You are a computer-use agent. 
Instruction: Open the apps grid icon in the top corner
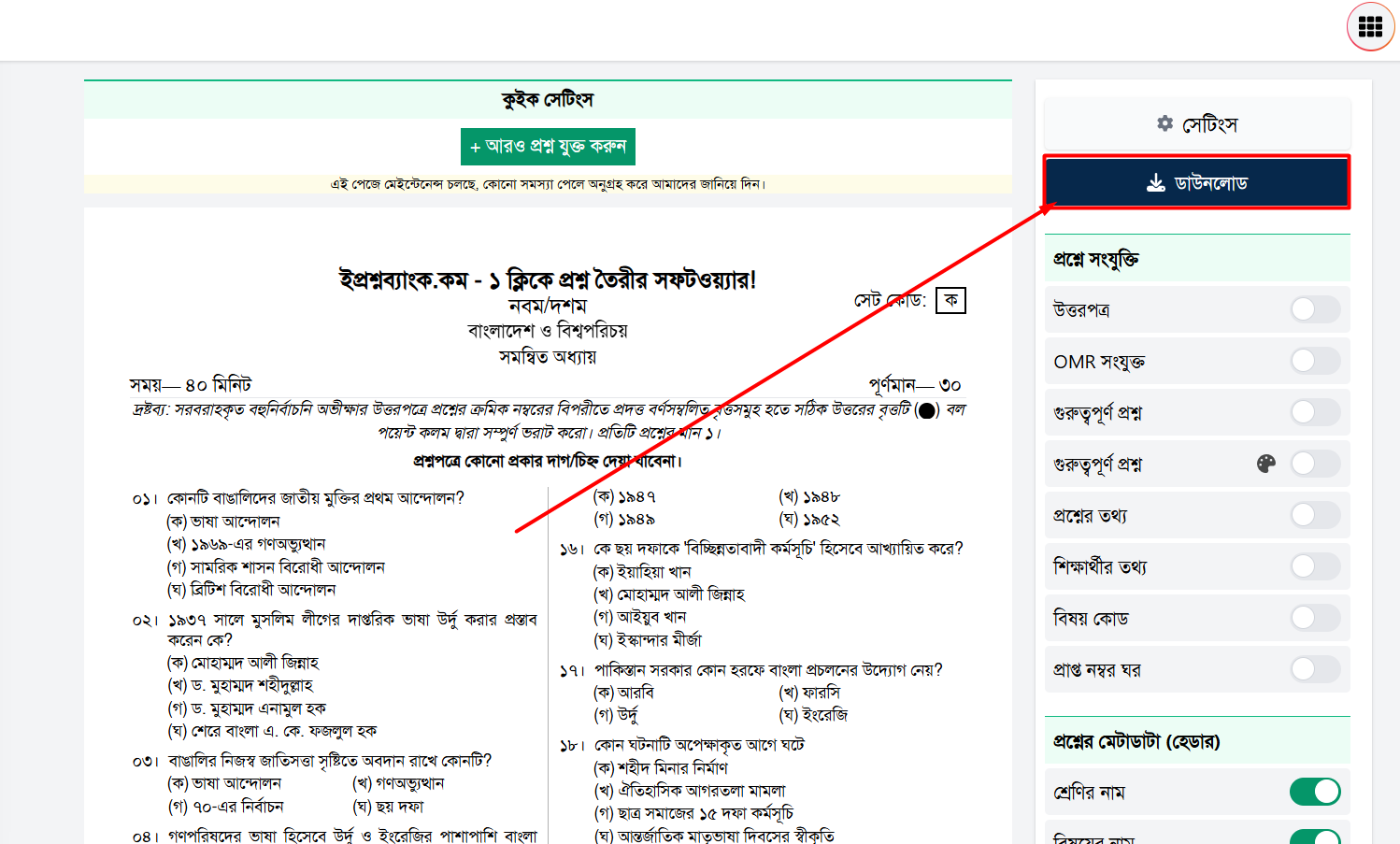coord(1370,26)
